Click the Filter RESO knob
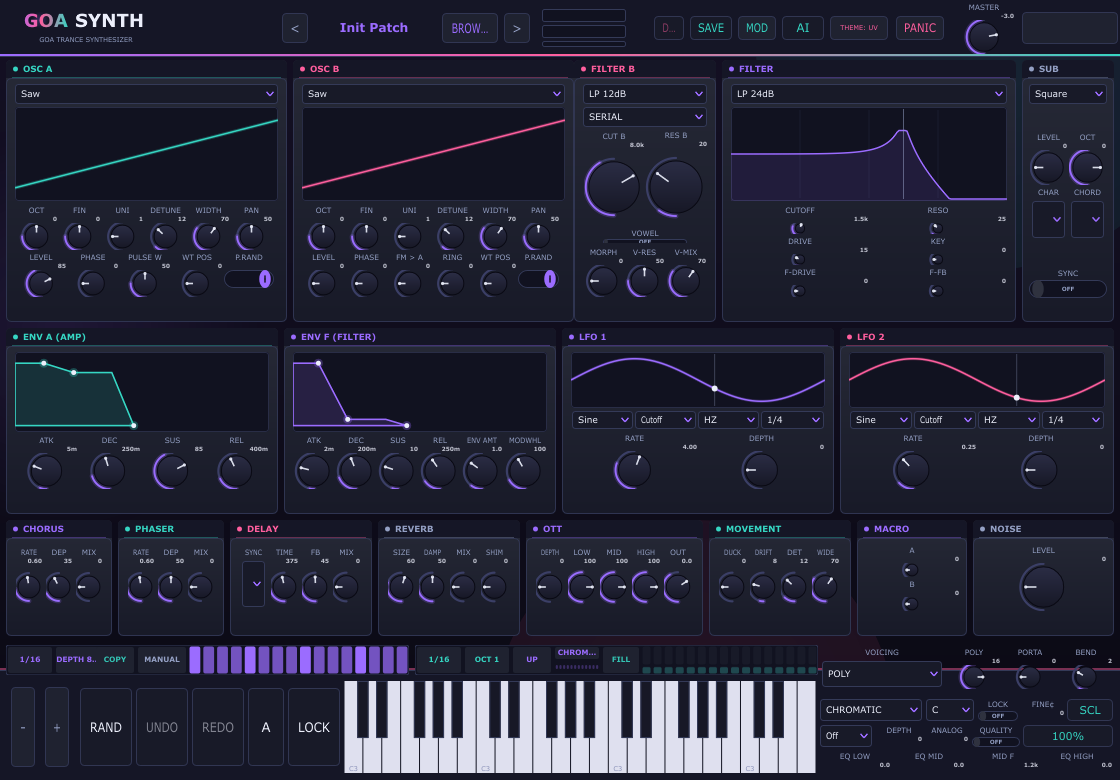The height and width of the screenshot is (780, 1120). [x=936, y=229]
